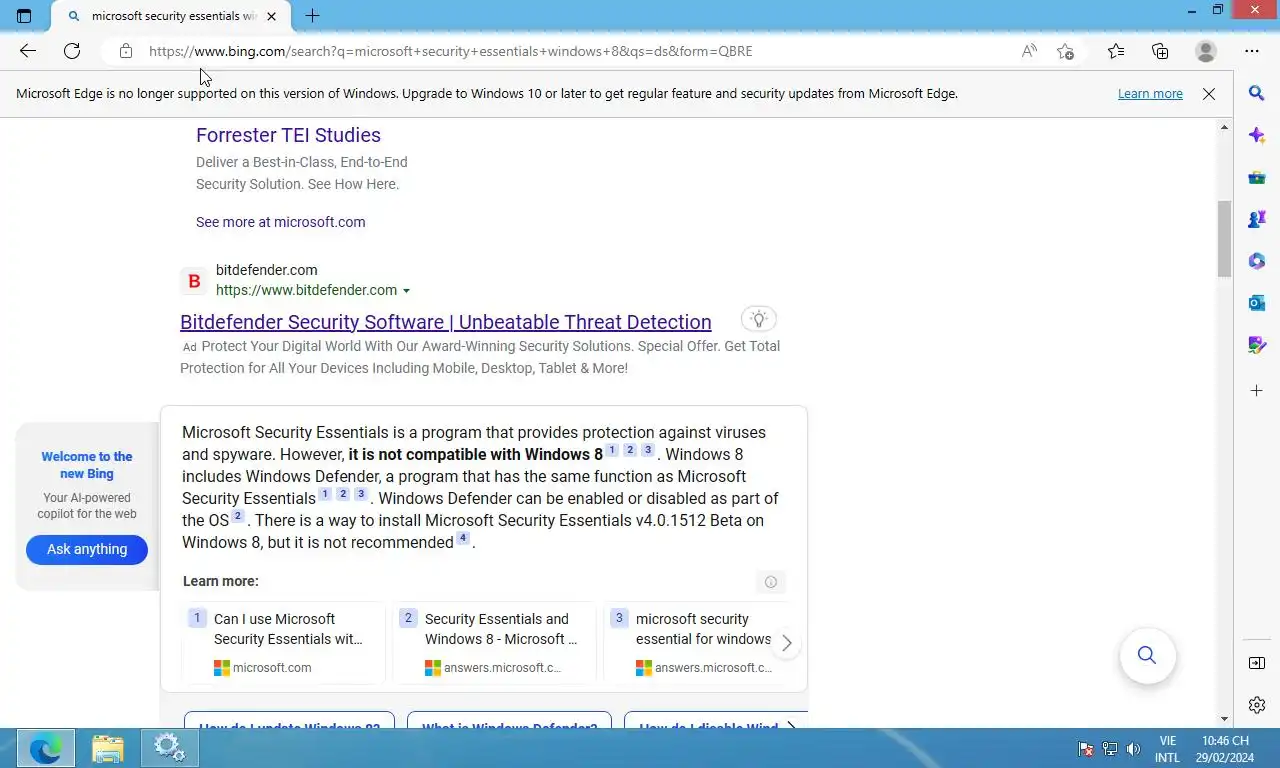Open the sidebar icon just below Outlook
This screenshot has width=1280, height=768.
1257,345
